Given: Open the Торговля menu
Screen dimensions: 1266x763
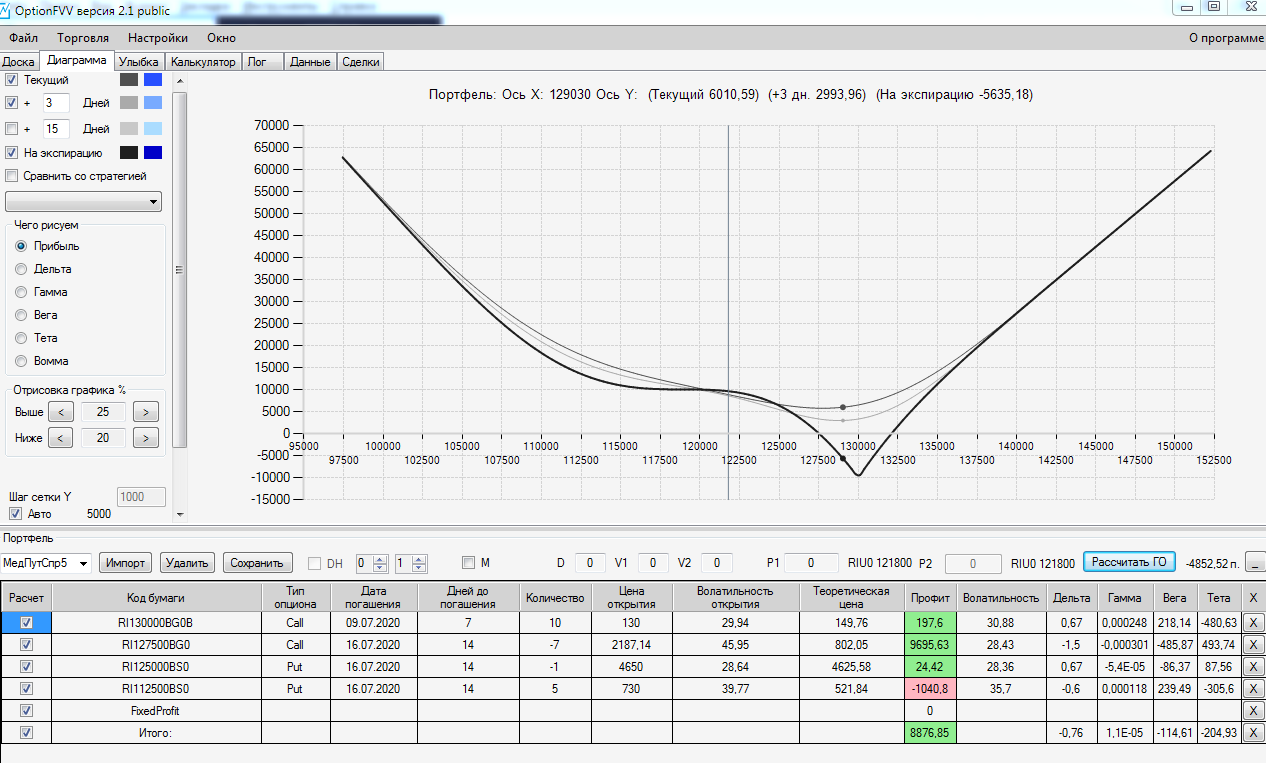Looking at the screenshot, I should coord(83,38).
